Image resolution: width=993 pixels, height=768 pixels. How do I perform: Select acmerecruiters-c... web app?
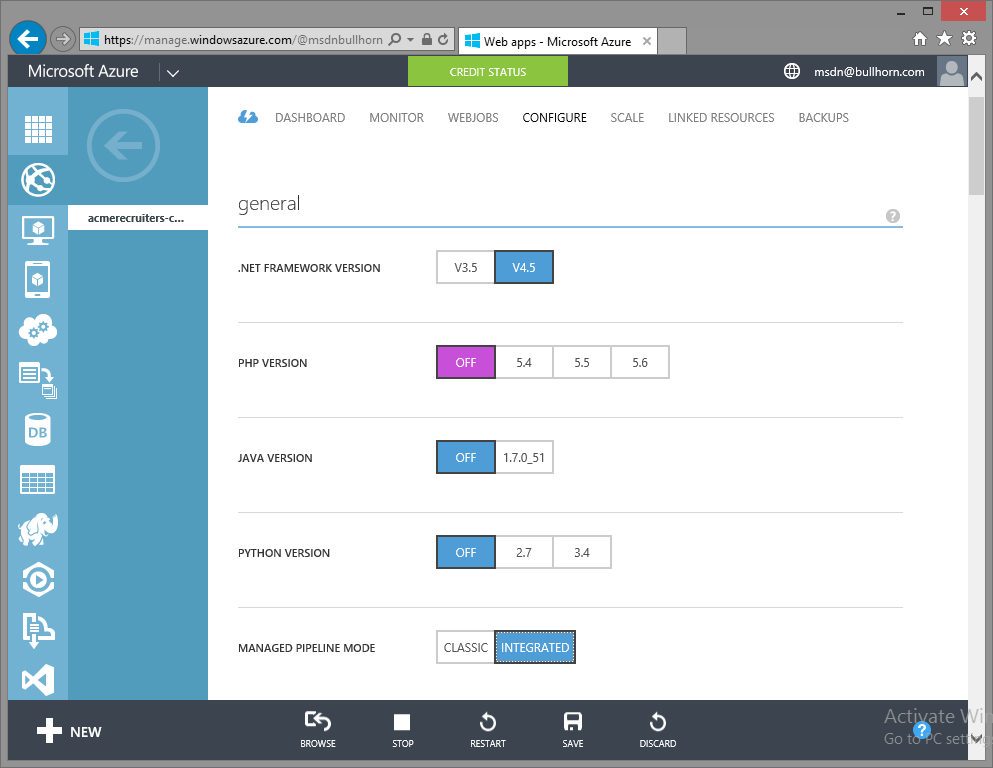click(x=138, y=218)
